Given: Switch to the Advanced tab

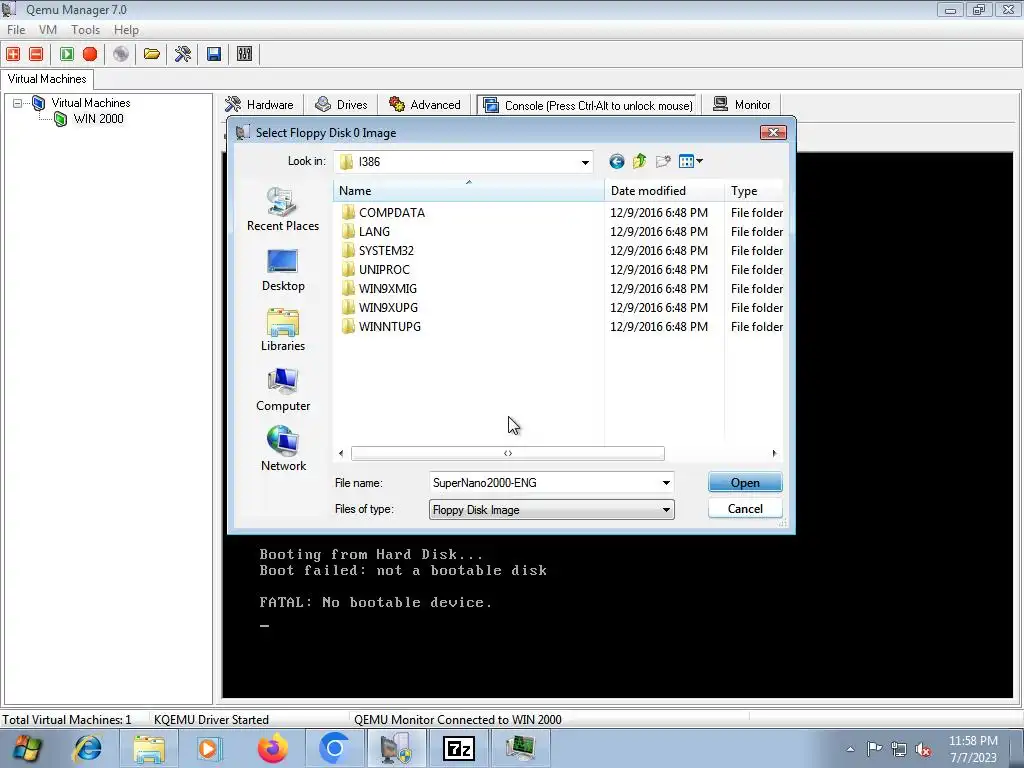Looking at the screenshot, I should point(424,104).
